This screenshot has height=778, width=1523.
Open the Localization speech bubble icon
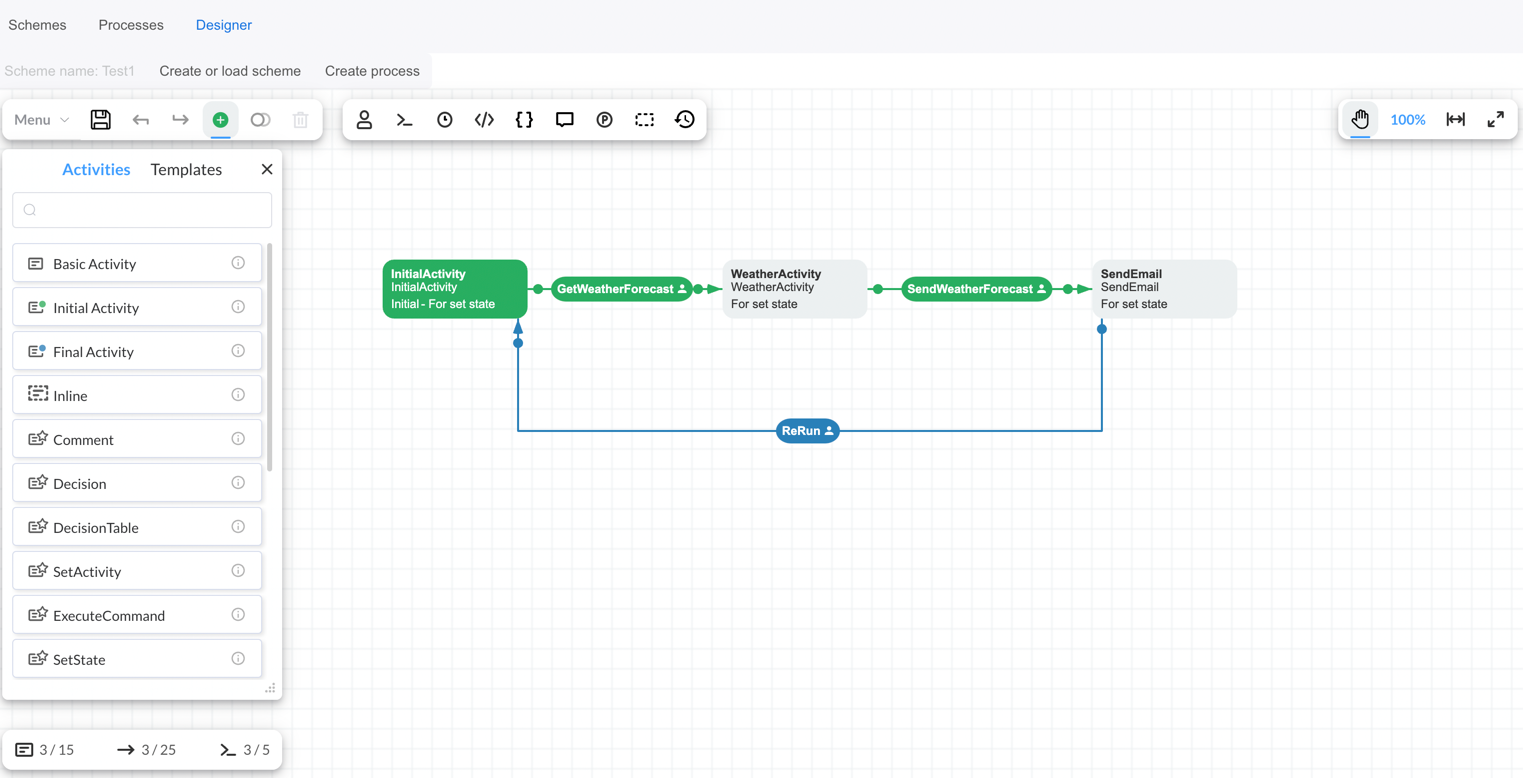(564, 120)
